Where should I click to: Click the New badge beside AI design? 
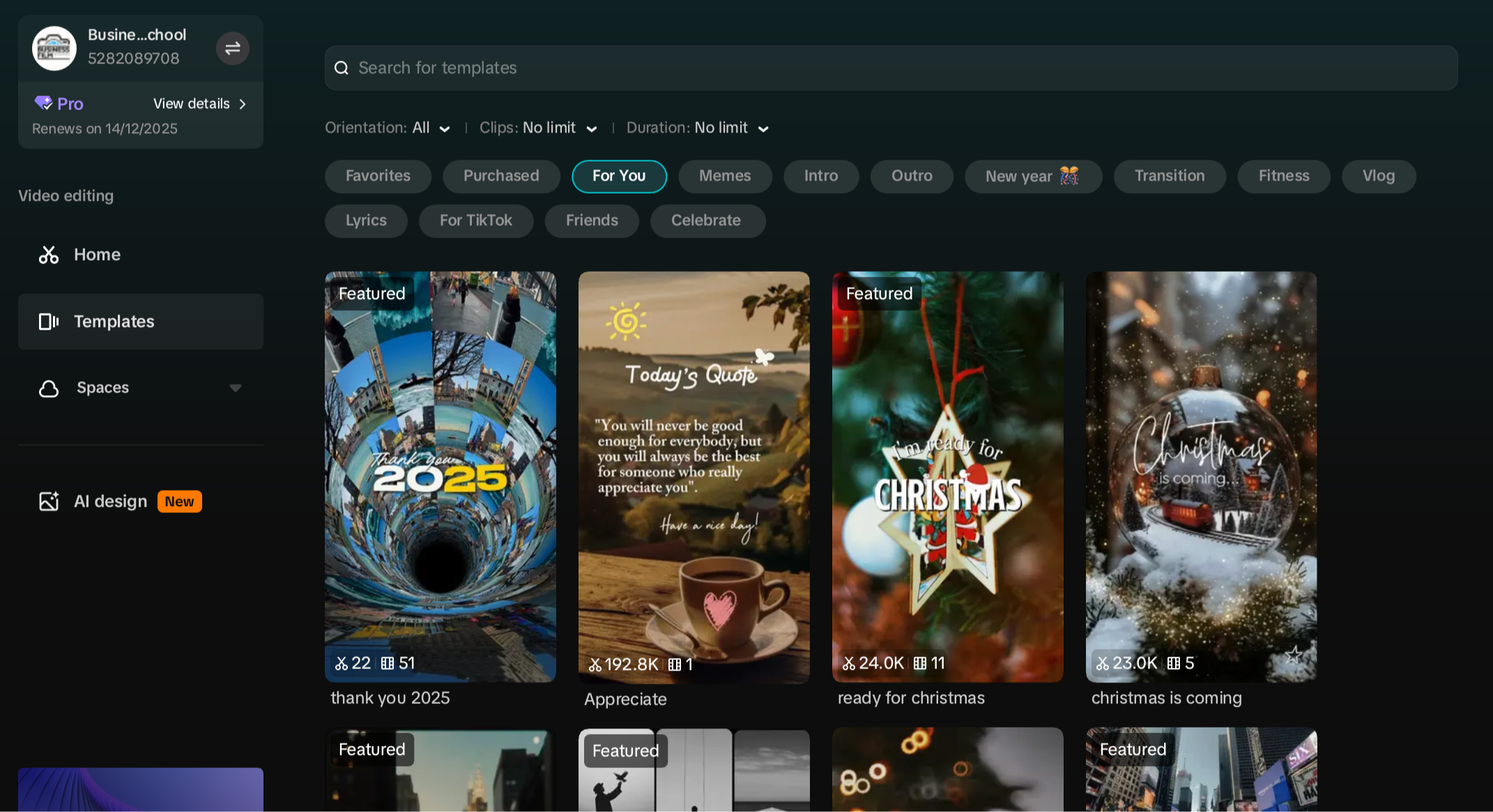tap(179, 502)
